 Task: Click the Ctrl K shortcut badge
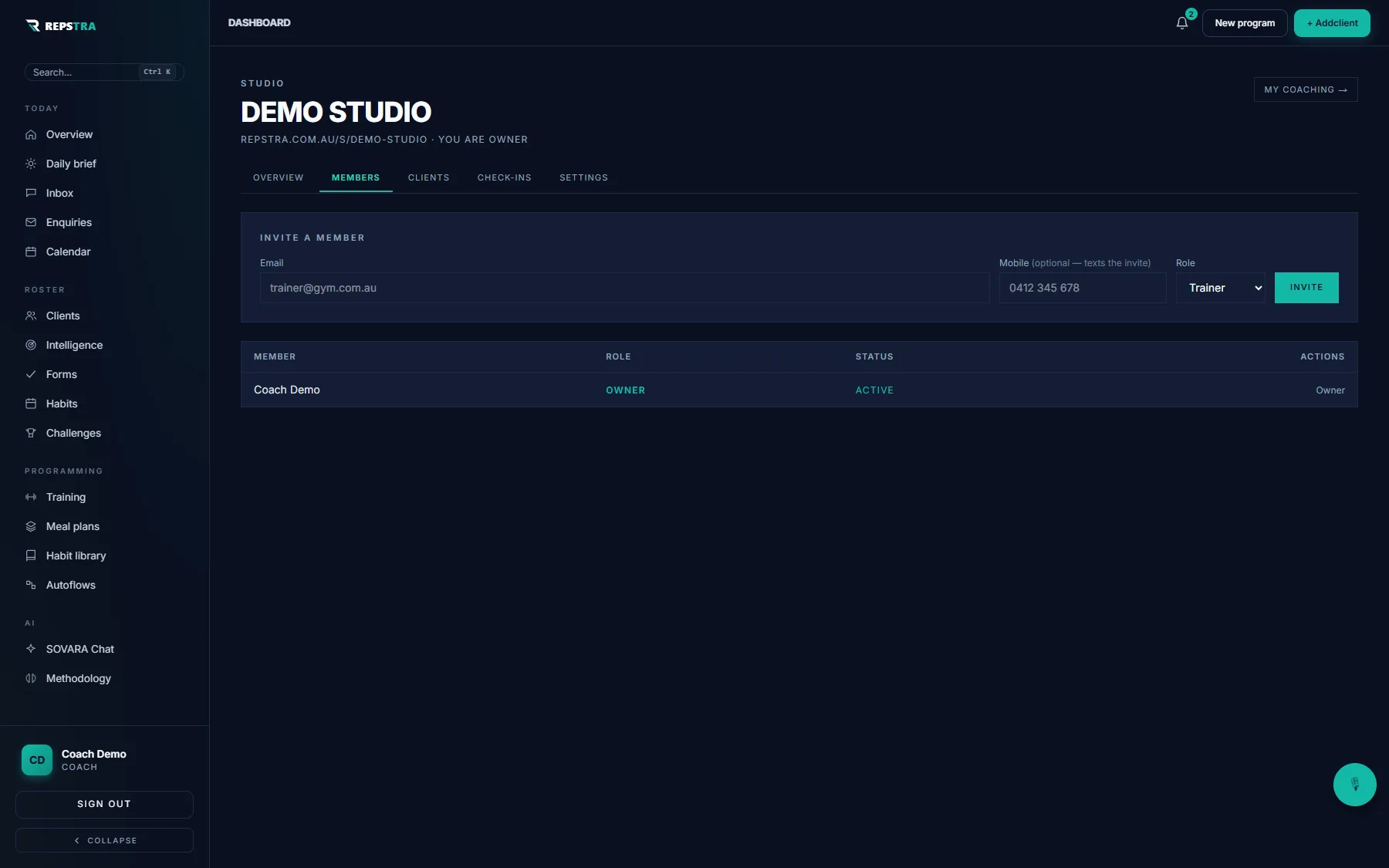coord(157,72)
